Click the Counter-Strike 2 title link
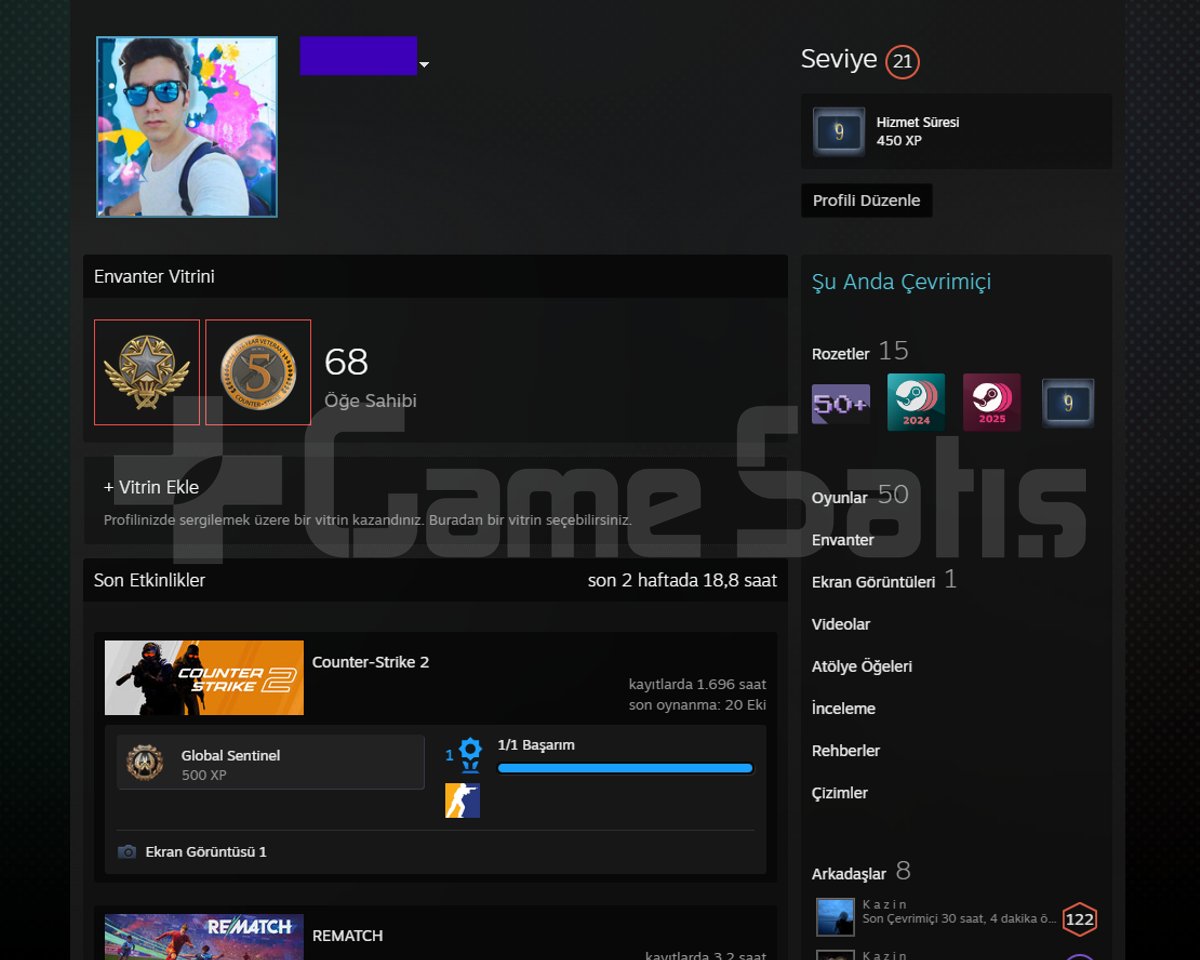 tap(370, 662)
